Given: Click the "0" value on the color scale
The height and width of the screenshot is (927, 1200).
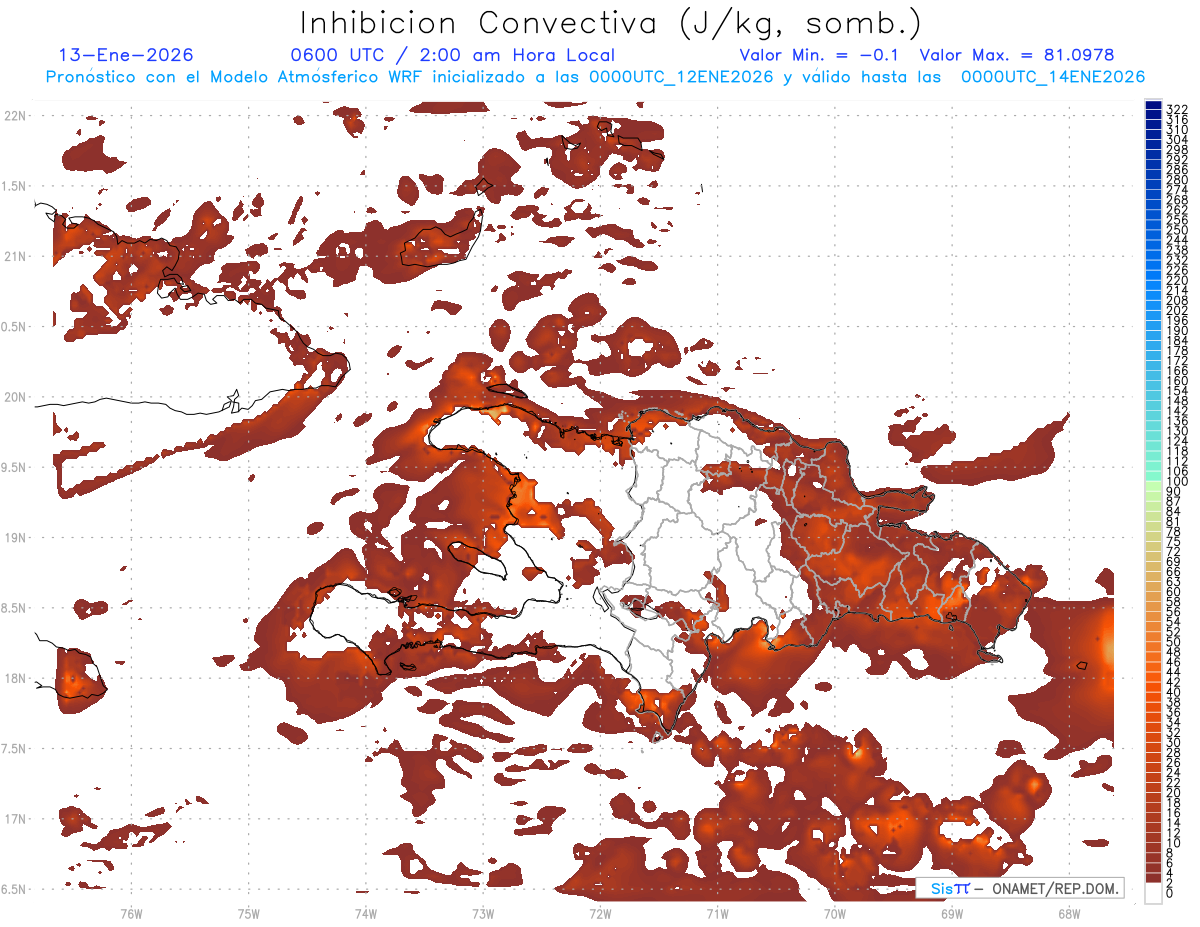Looking at the screenshot, I should (1170, 893).
